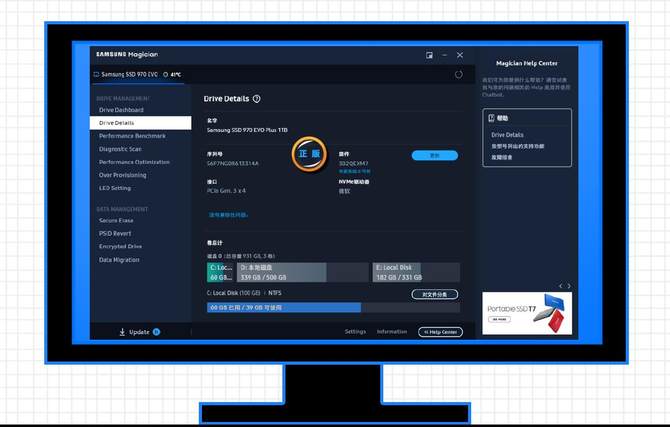Open the Over Provisioning page
Image resolution: width=670 pixels, height=427 pixels.
click(x=122, y=175)
